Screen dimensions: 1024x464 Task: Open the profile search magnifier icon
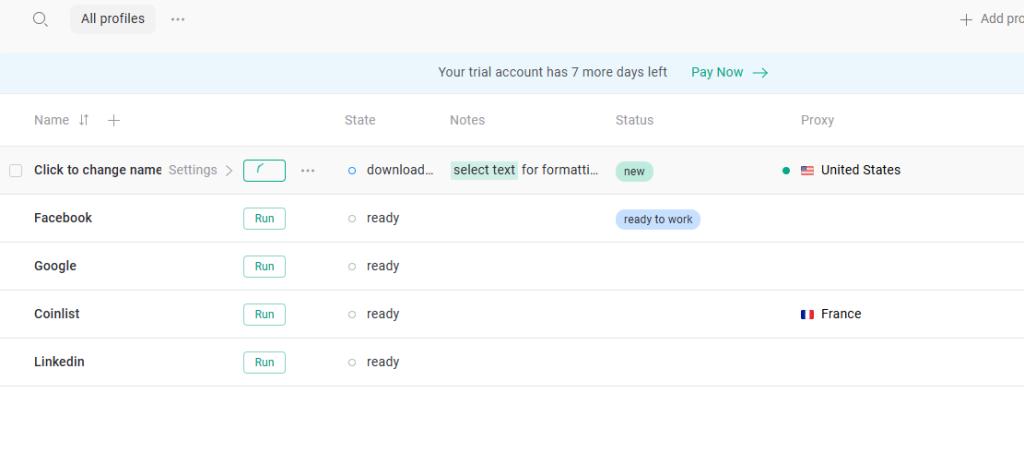pyautogui.click(x=40, y=20)
